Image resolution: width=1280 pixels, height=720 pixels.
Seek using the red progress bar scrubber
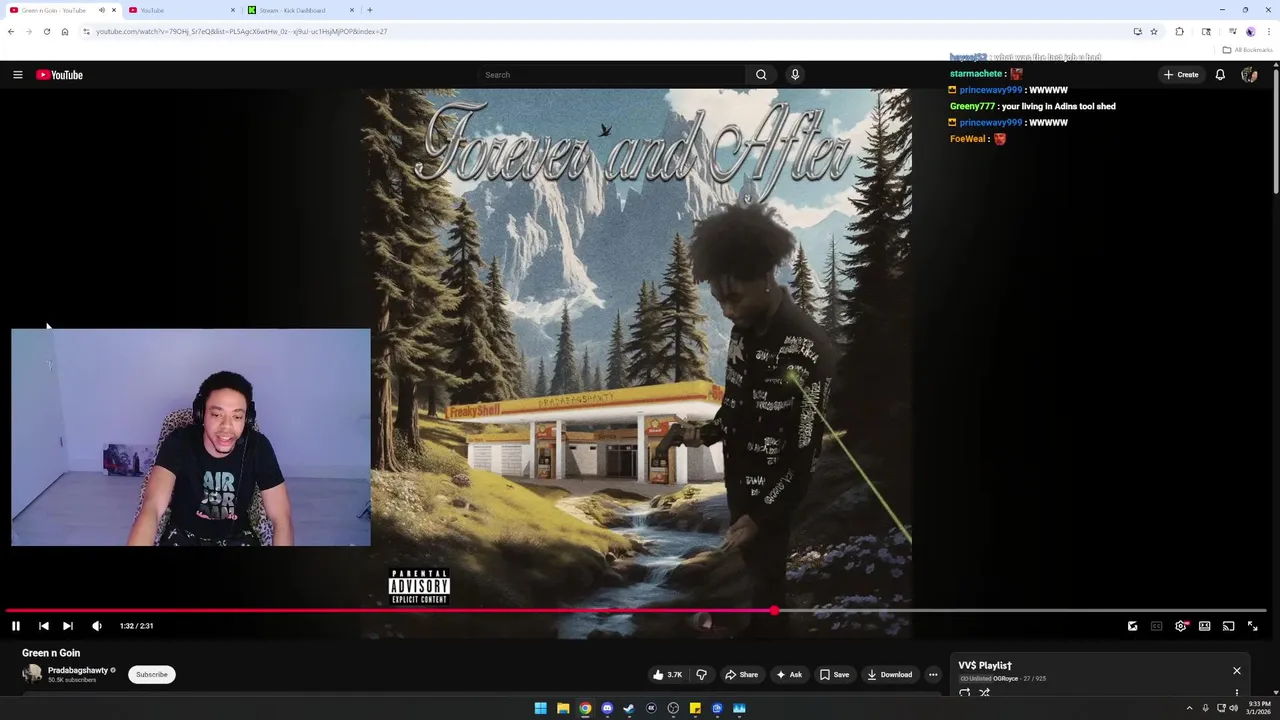(774, 610)
